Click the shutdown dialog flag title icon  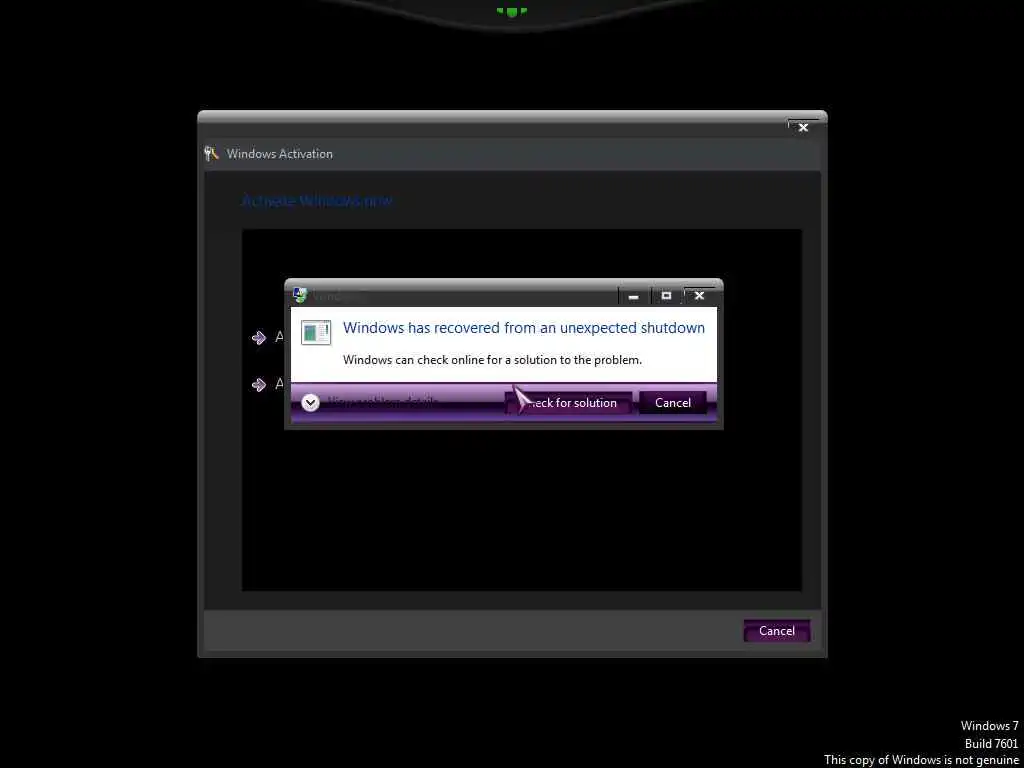tap(300, 296)
